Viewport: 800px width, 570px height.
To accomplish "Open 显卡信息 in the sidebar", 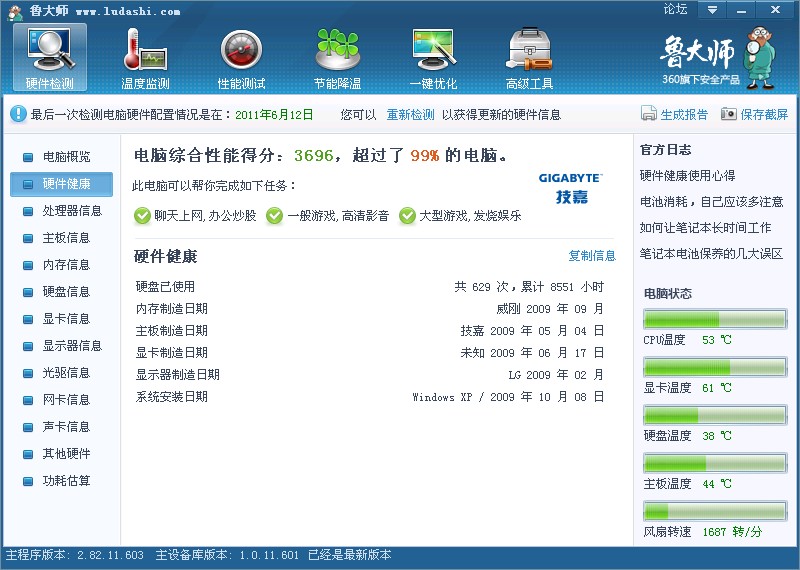I will point(66,319).
